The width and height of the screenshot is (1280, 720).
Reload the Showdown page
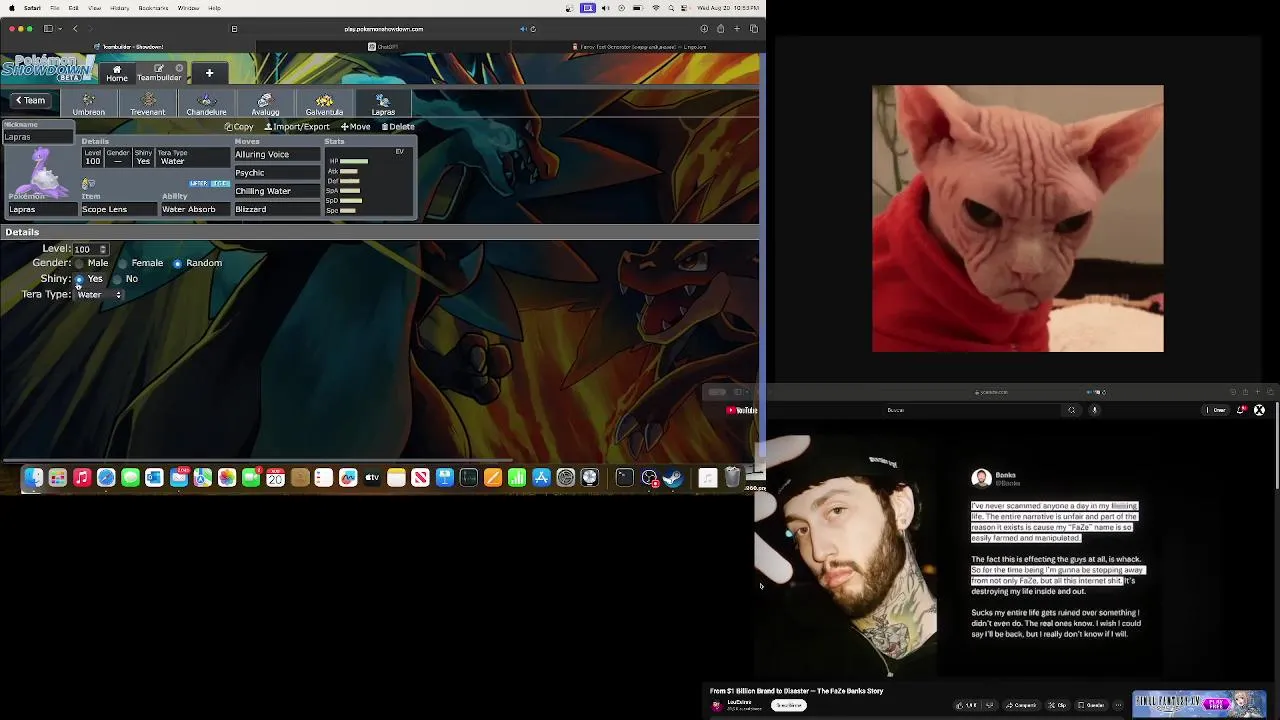click(x=533, y=29)
